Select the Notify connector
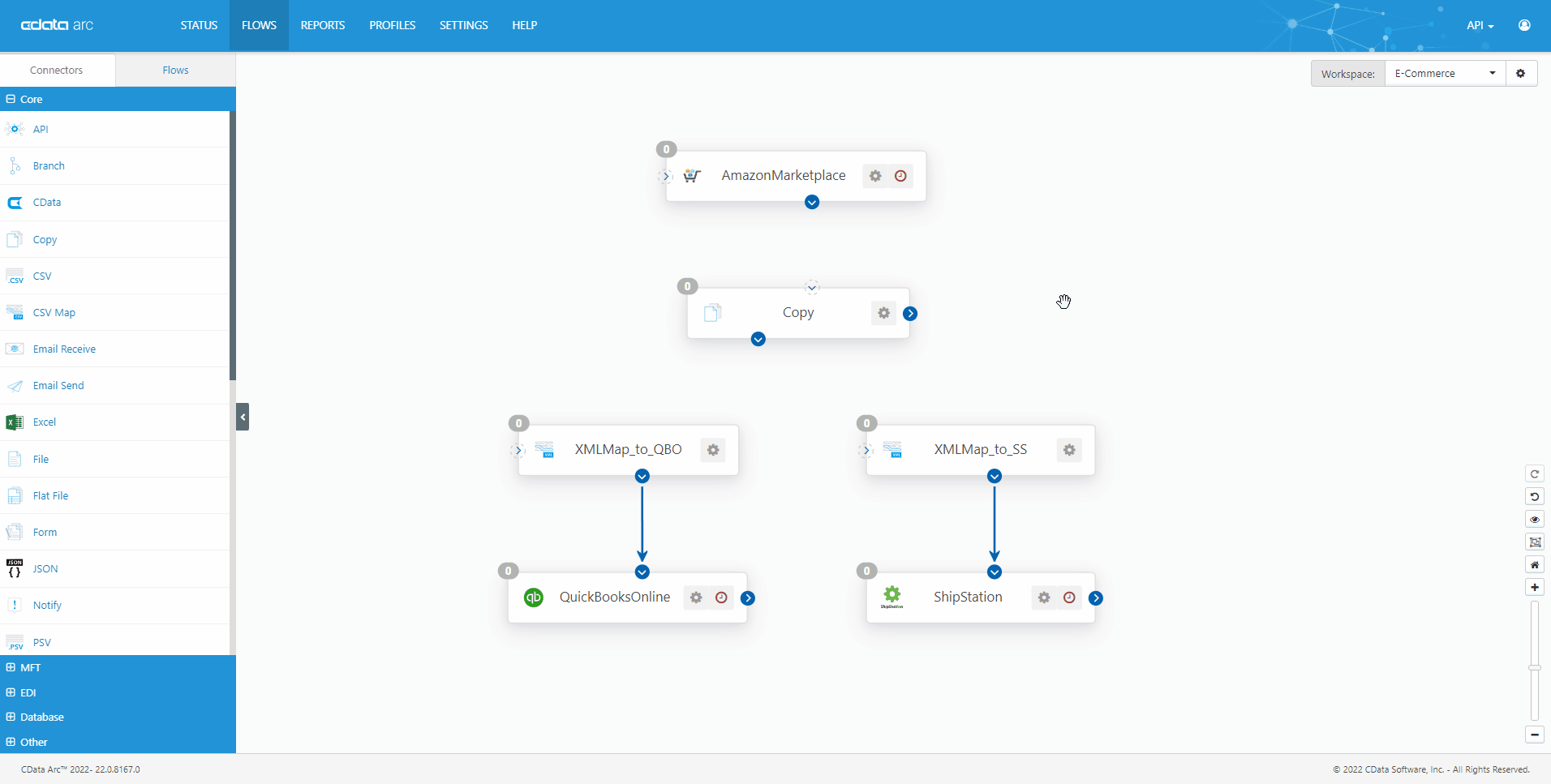The height and width of the screenshot is (784, 1551). point(114,606)
